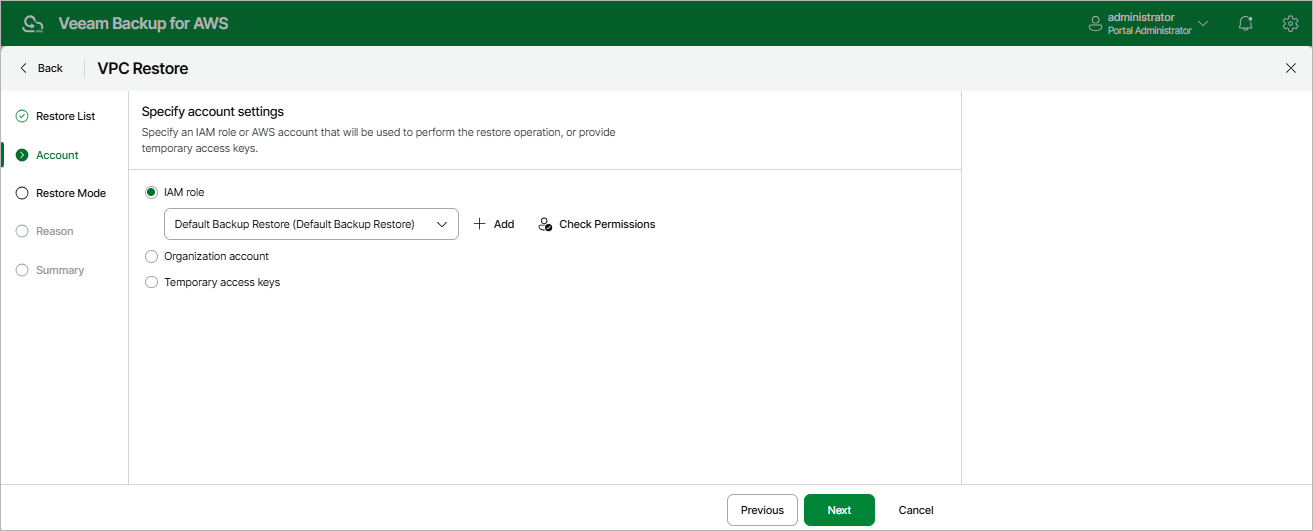Select the IAM role radio button
Image resolution: width=1313 pixels, height=531 pixels.
pyautogui.click(x=152, y=191)
